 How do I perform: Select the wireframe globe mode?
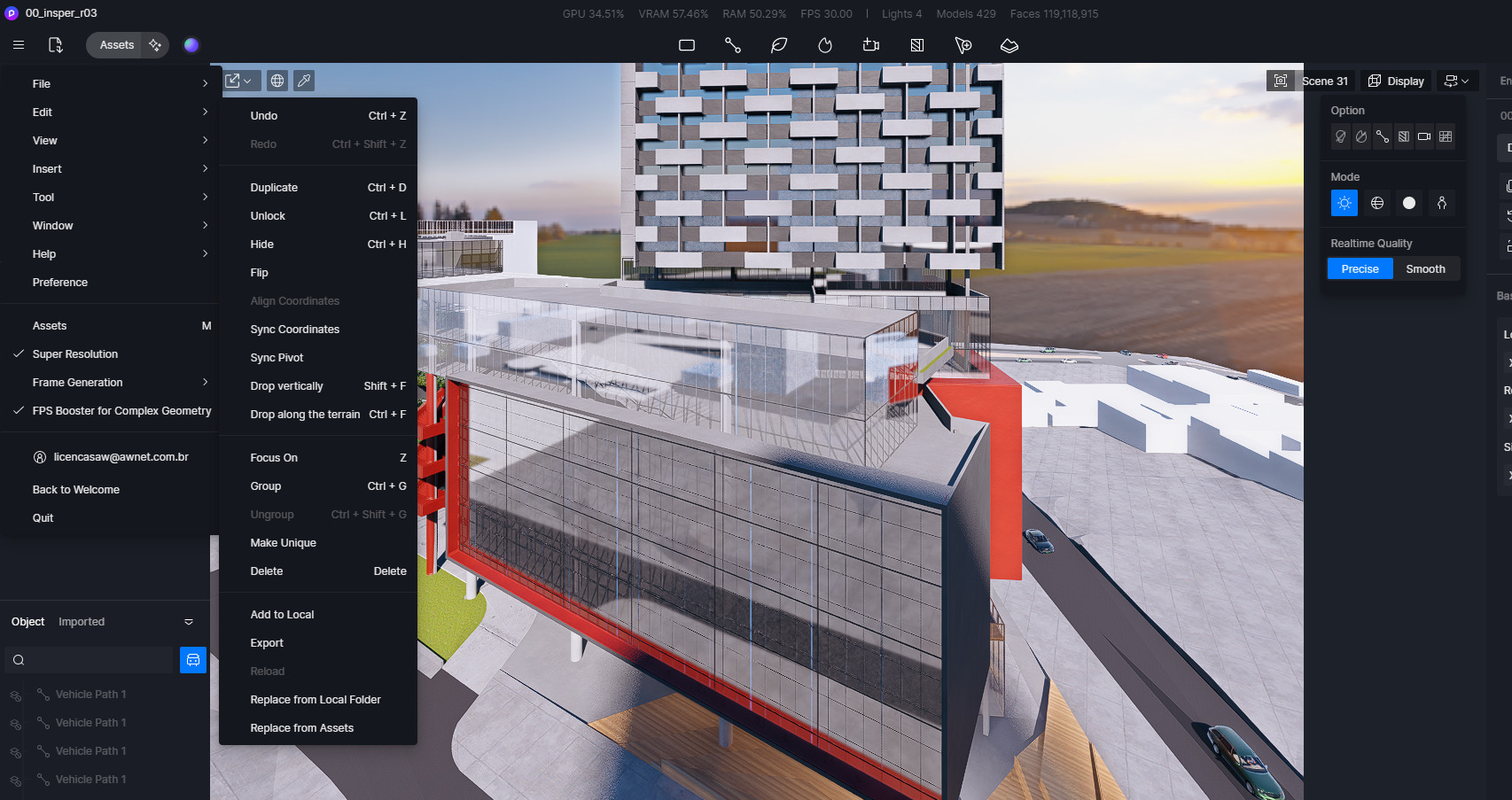coord(1377,203)
